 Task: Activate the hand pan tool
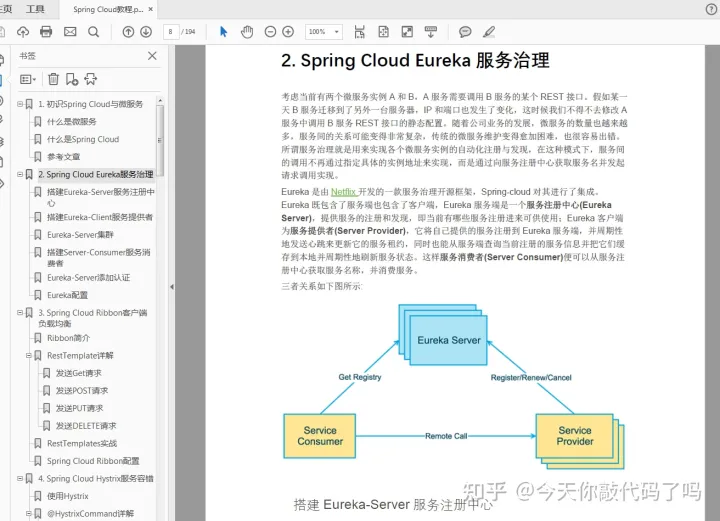(x=247, y=32)
